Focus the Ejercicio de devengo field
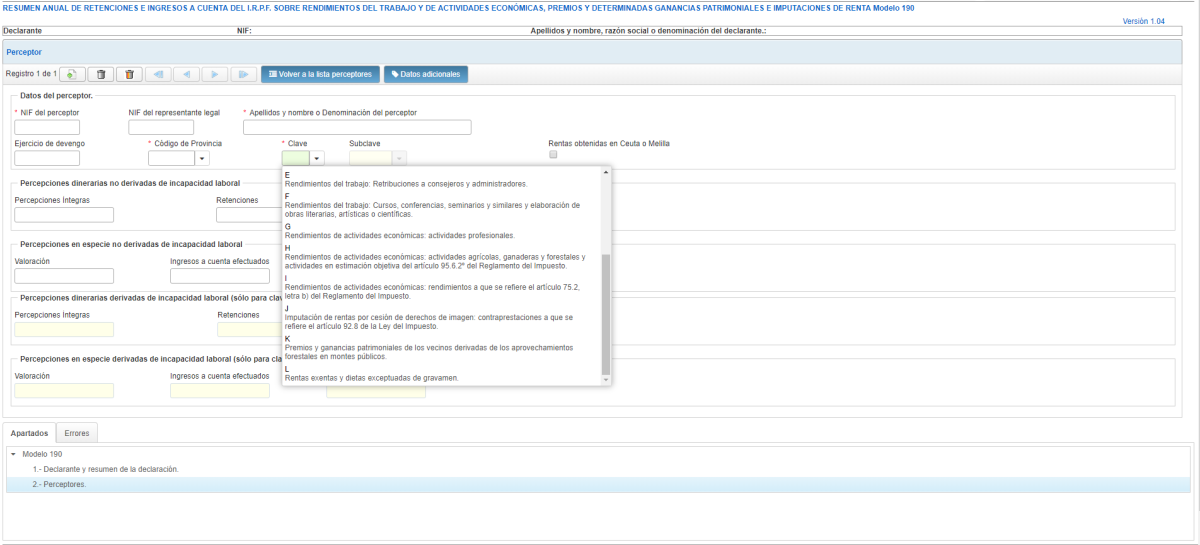 click(x=47, y=158)
